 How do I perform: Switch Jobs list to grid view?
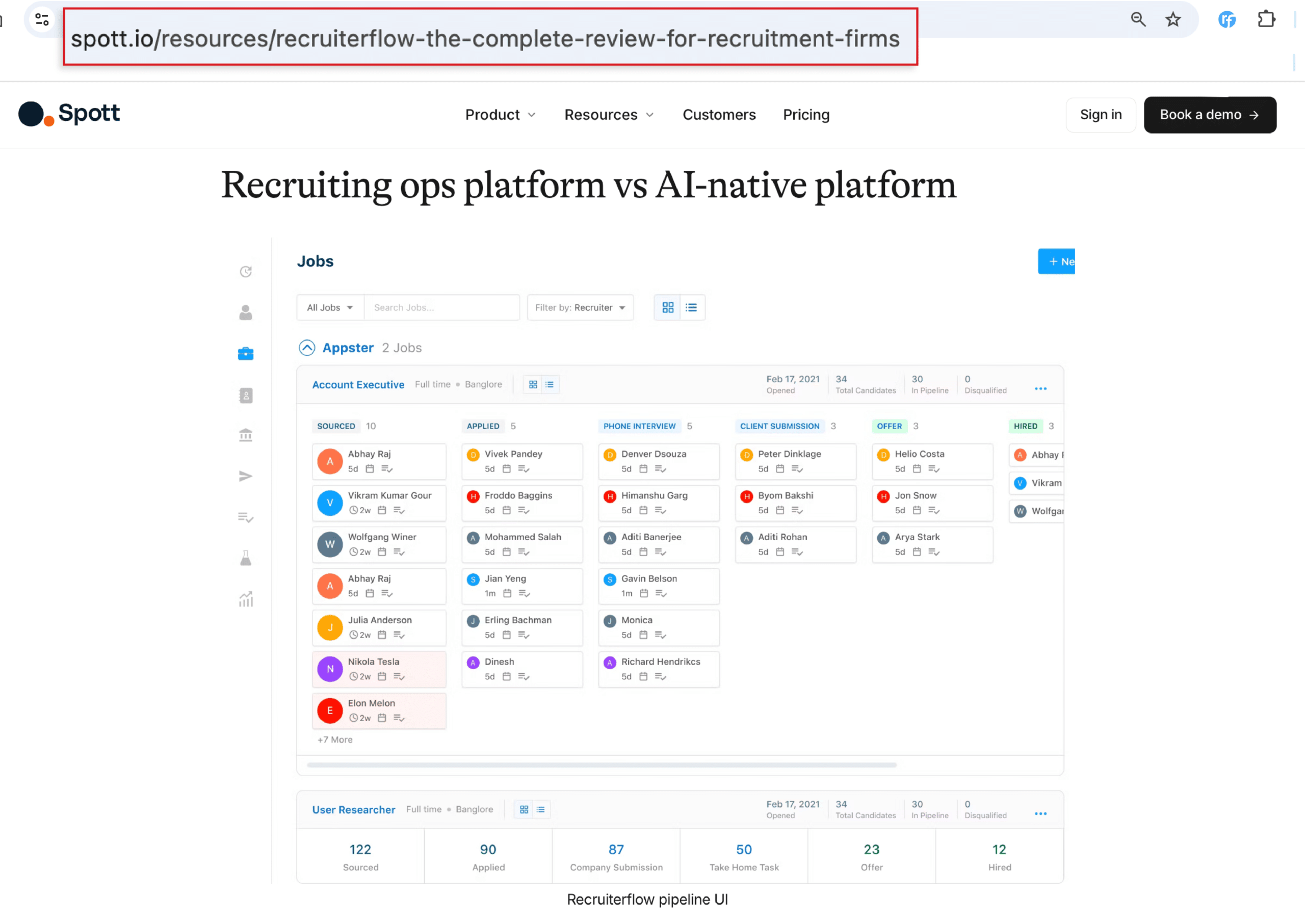coord(668,307)
